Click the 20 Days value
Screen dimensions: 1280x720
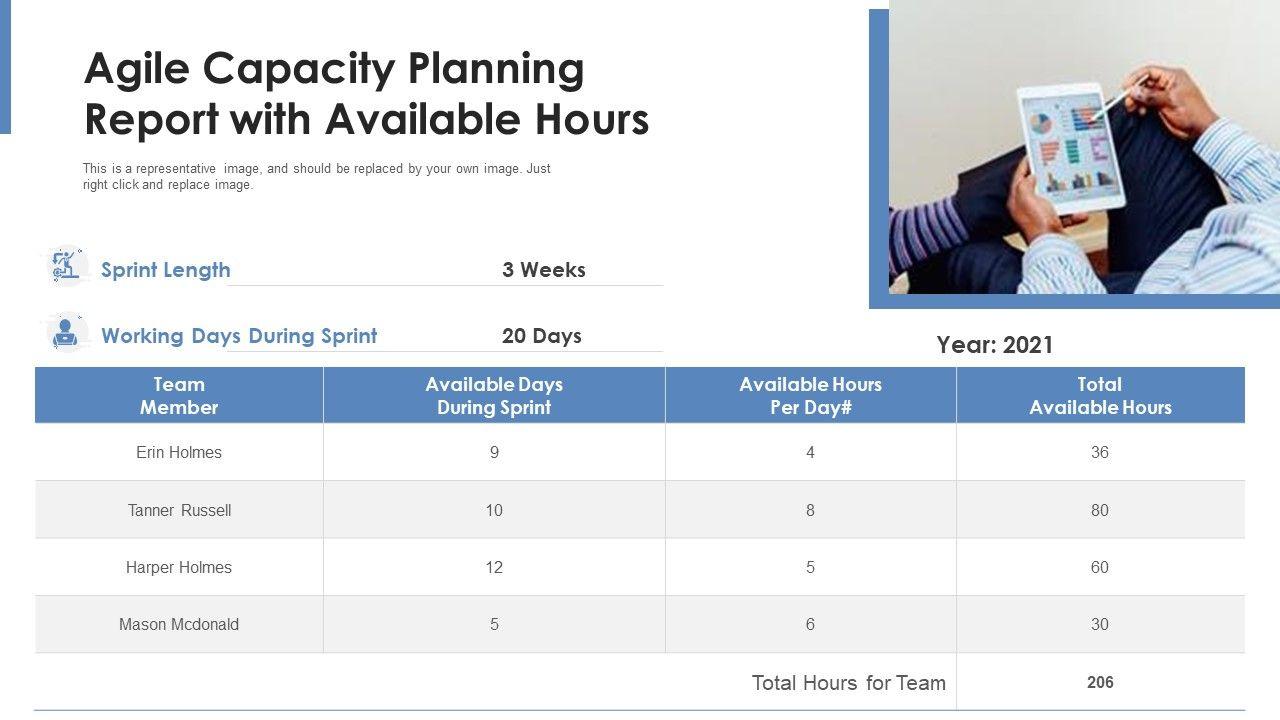pos(542,336)
